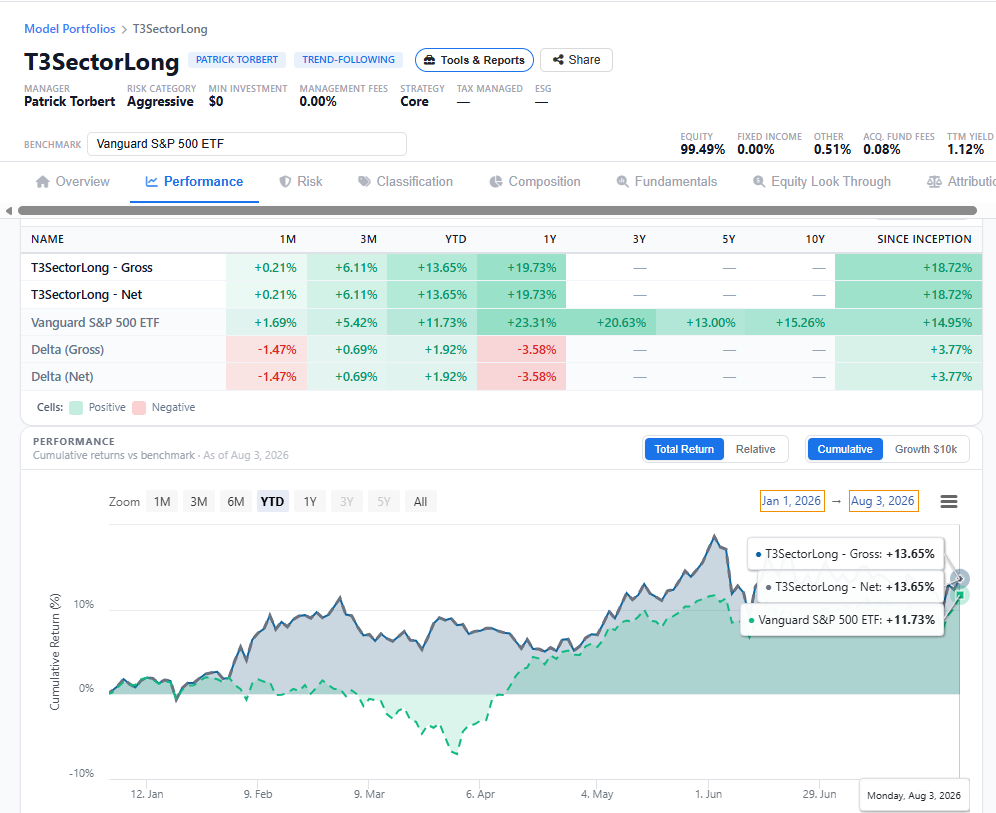
Task: Click the Share button
Action: pyautogui.click(x=576, y=60)
